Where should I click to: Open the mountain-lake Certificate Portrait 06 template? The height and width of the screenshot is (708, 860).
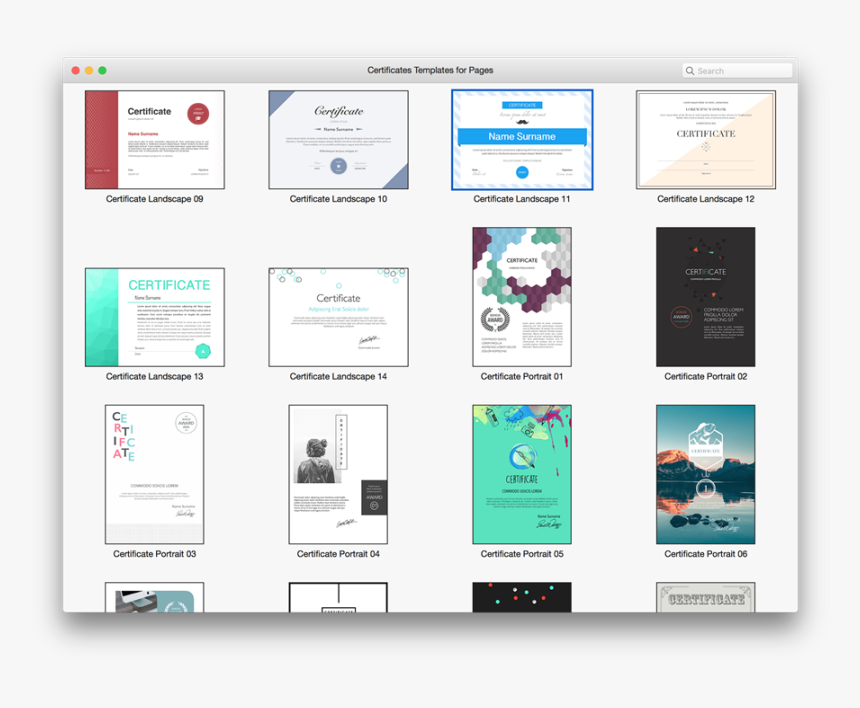click(705, 472)
